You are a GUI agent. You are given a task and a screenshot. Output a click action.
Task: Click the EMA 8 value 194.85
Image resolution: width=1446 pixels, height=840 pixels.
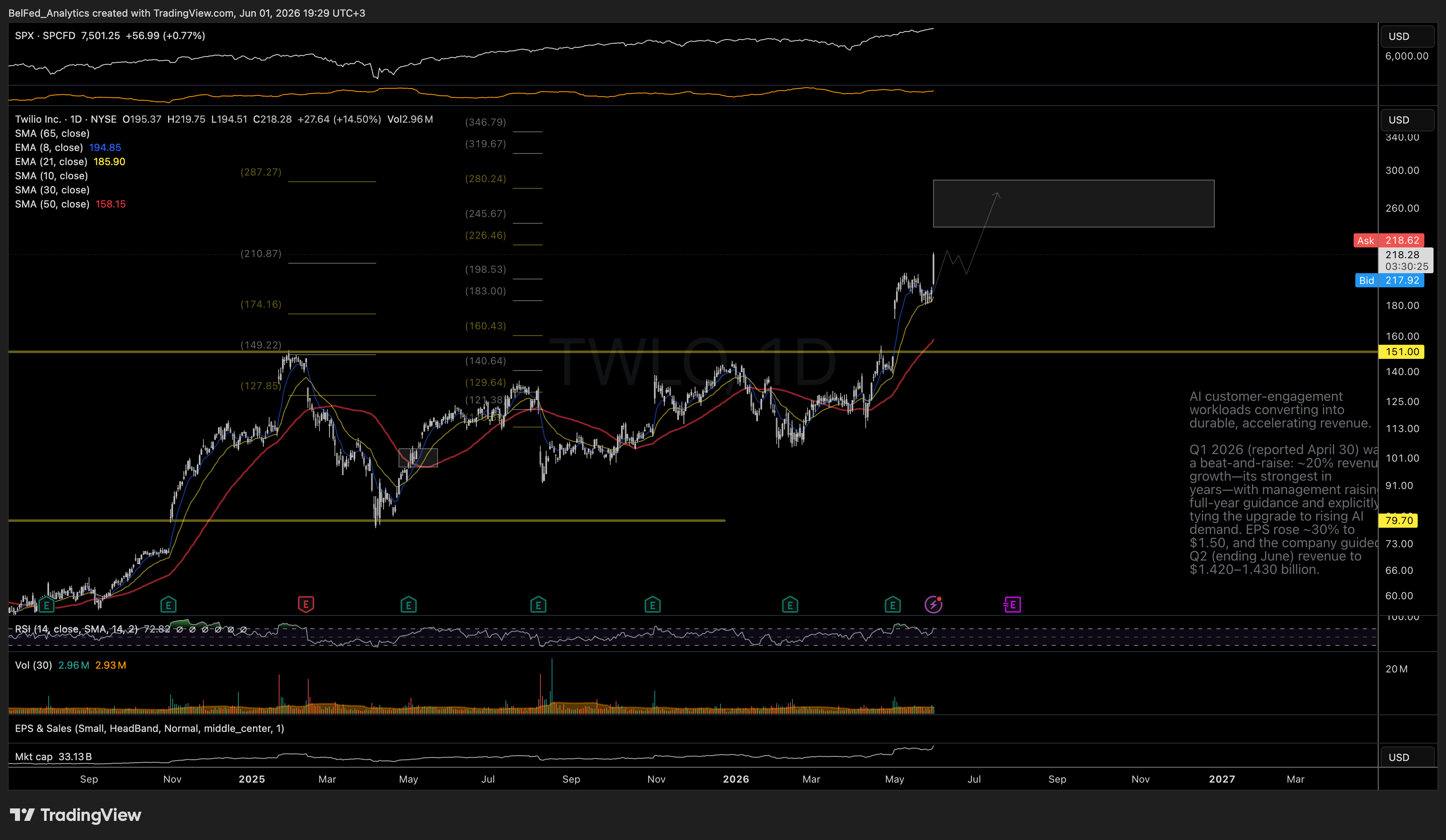click(x=105, y=148)
